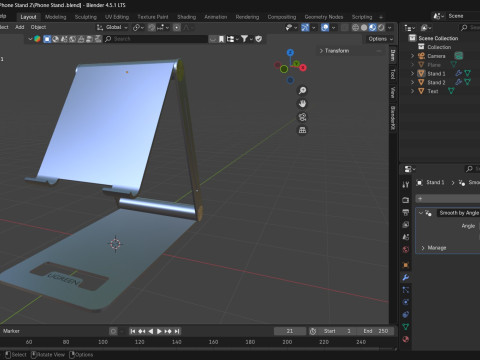Click the Marker menu in timeline
Image resolution: width=480 pixels, height=360 pixels.
(x=11, y=331)
